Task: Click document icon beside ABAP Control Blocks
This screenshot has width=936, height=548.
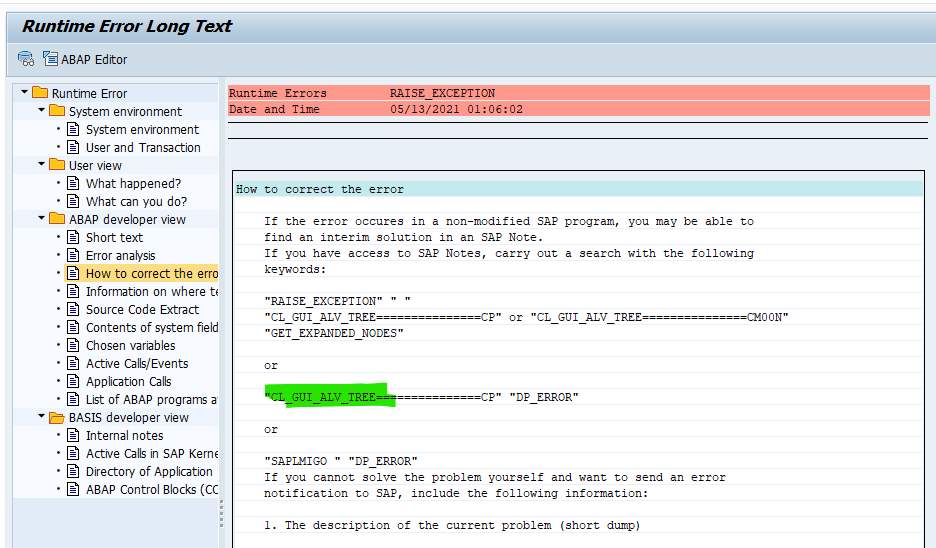Action: 73,489
